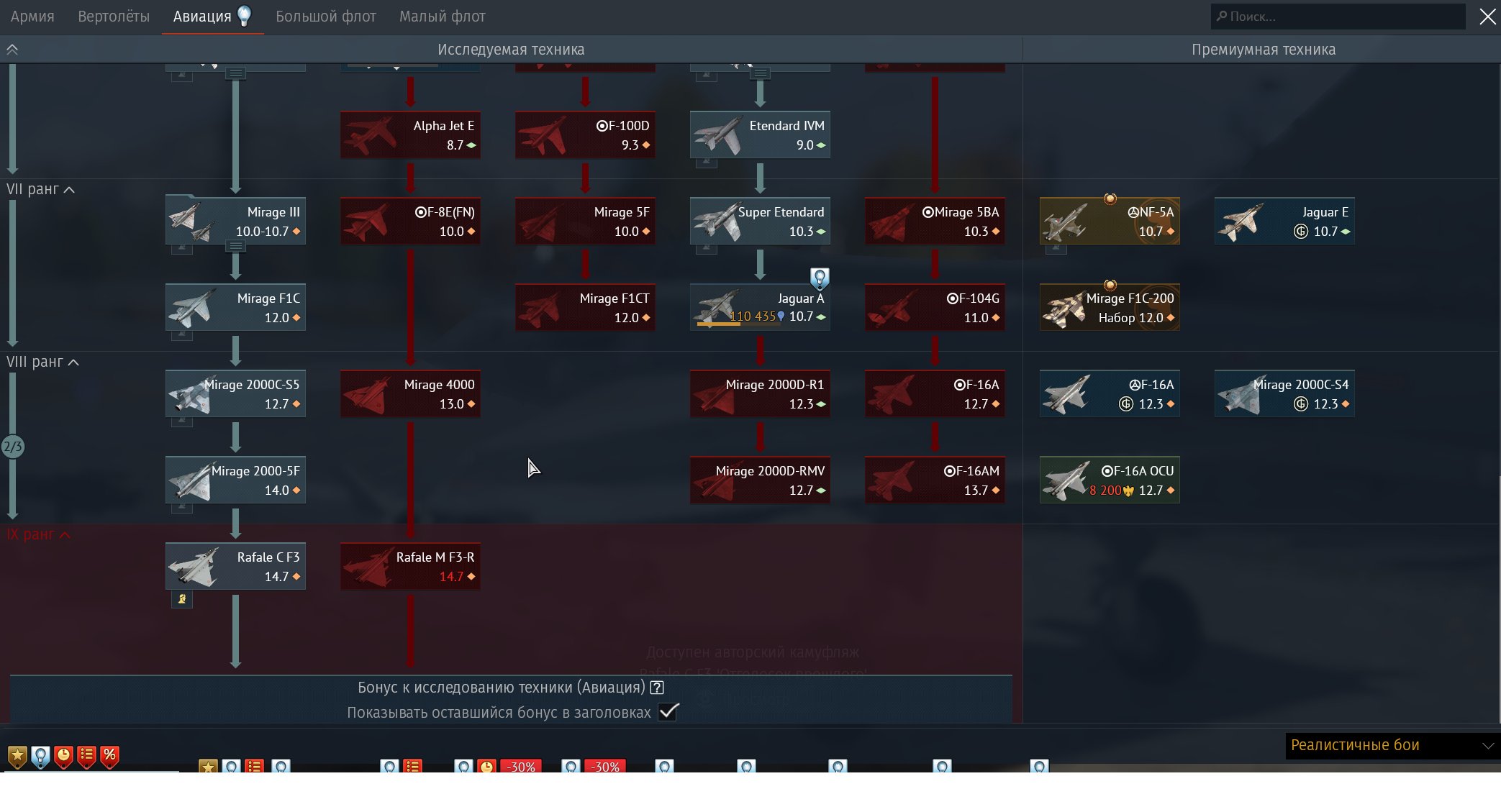Expand group icon under Mirage III
This screenshot has width=1501, height=812.
pos(235,247)
